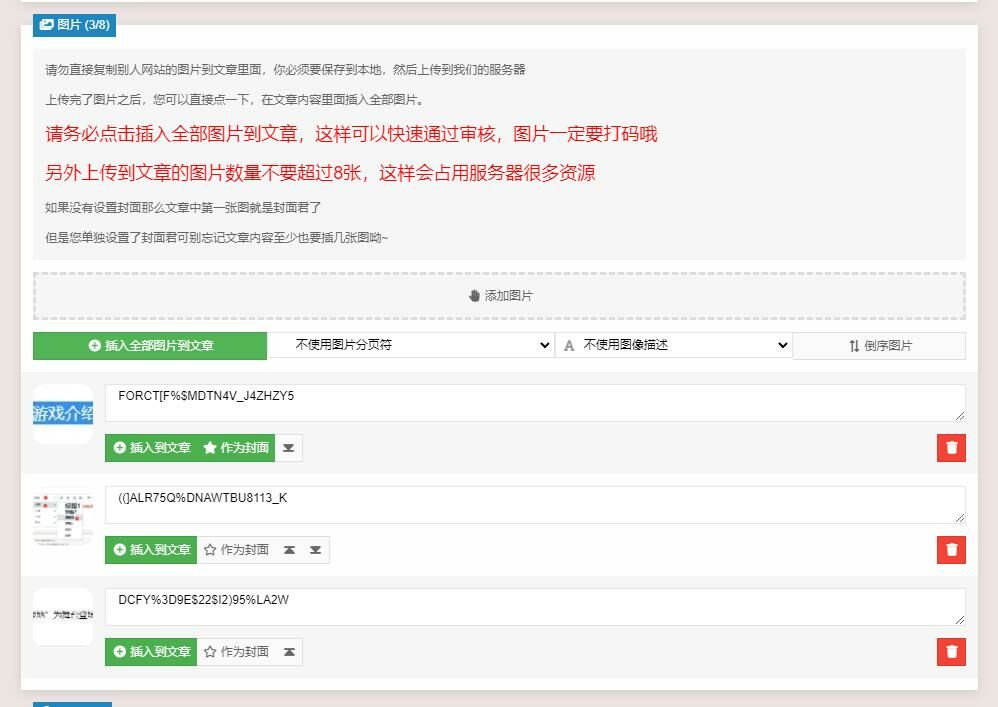This screenshot has width=998, height=707.
Task: Move the first image down with arrow icon
Action: pyautogui.click(x=289, y=448)
